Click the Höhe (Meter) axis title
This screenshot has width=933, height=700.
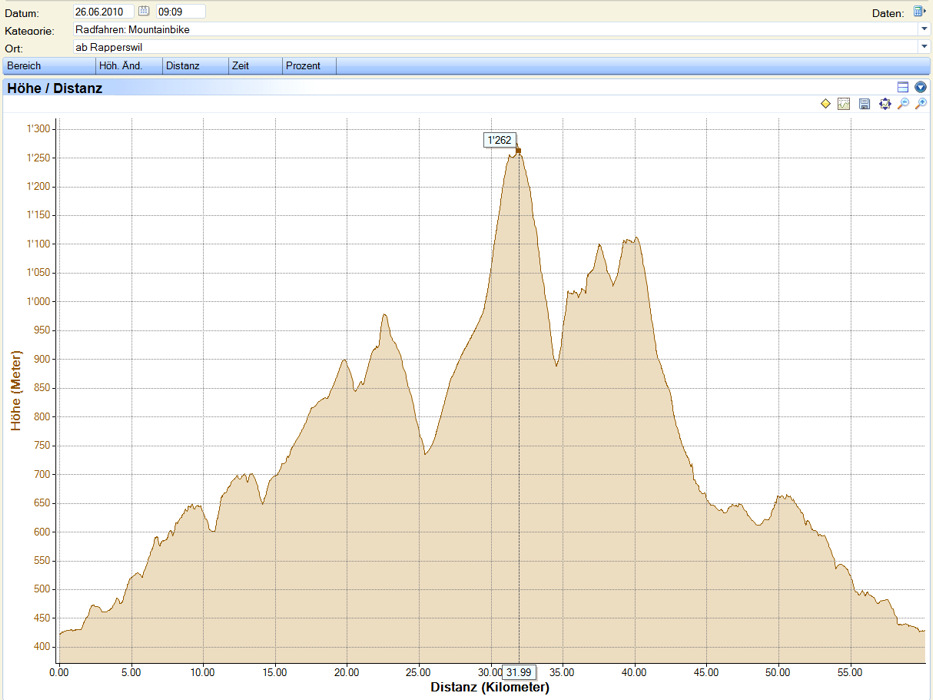click(x=15, y=390)
